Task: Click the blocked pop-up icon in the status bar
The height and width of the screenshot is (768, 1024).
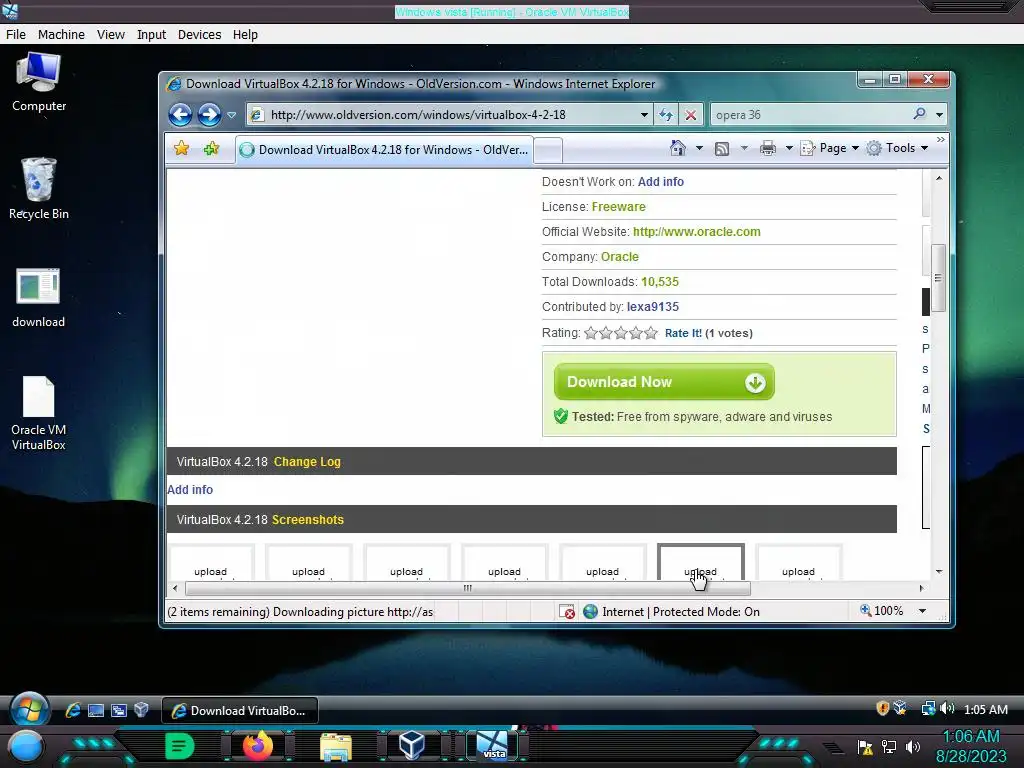Action: 567,612
